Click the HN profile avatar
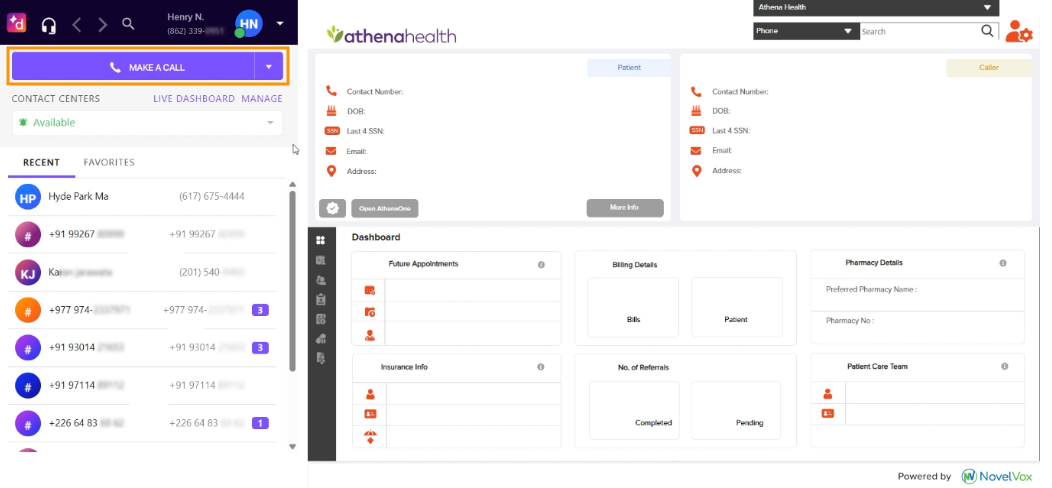 [248, 23]
